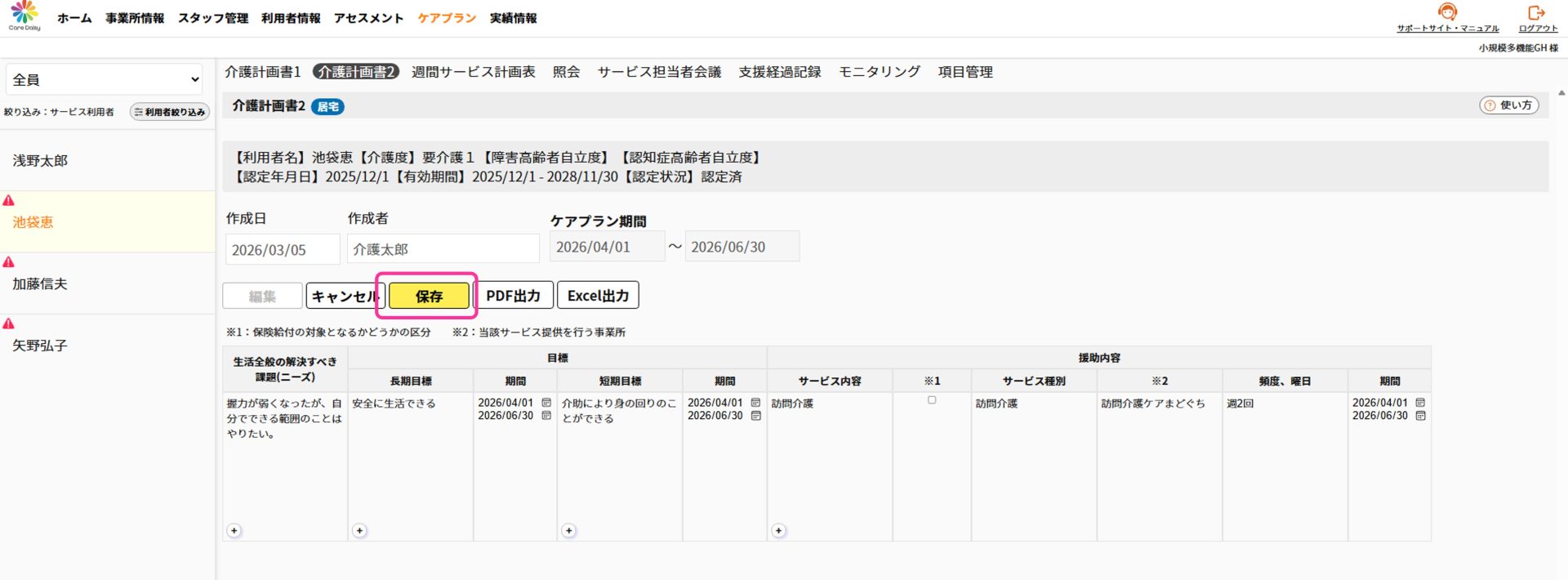Add a row under the long-term goal column
Screen dimensions: 1568x580
359,531
